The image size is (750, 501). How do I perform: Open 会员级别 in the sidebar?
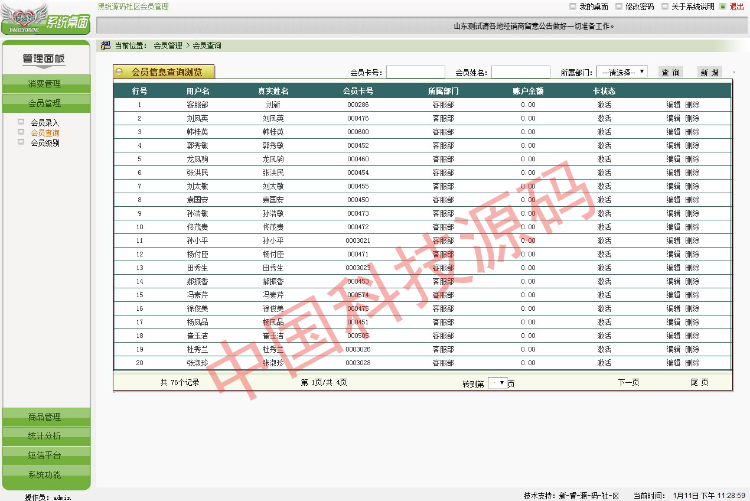[x=44, y=143]
